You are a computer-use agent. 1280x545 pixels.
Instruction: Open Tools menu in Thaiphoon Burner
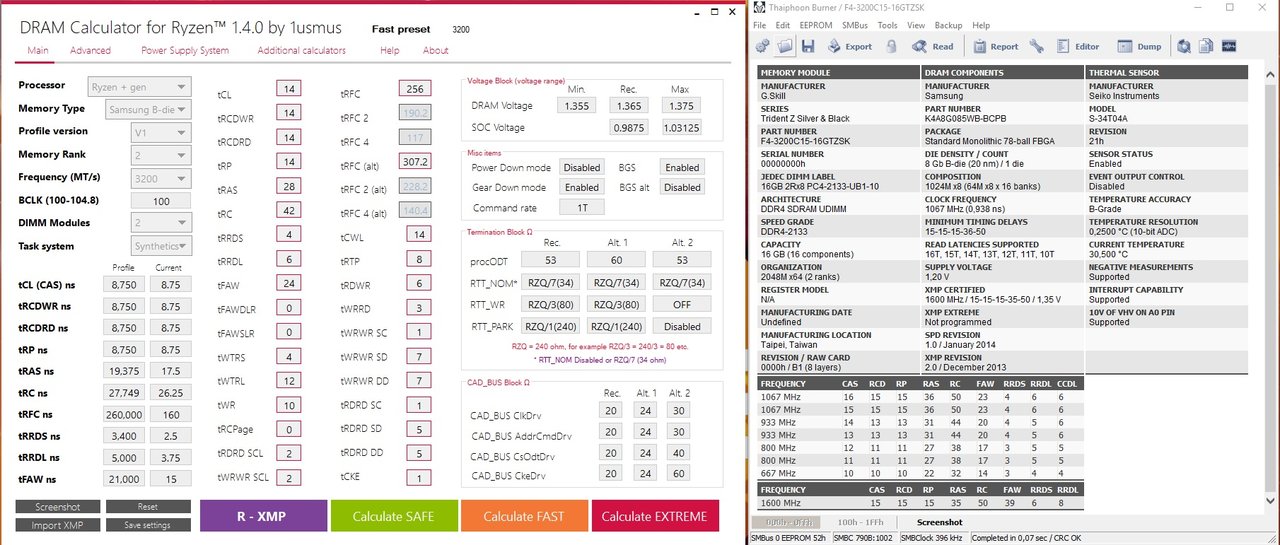887,25
